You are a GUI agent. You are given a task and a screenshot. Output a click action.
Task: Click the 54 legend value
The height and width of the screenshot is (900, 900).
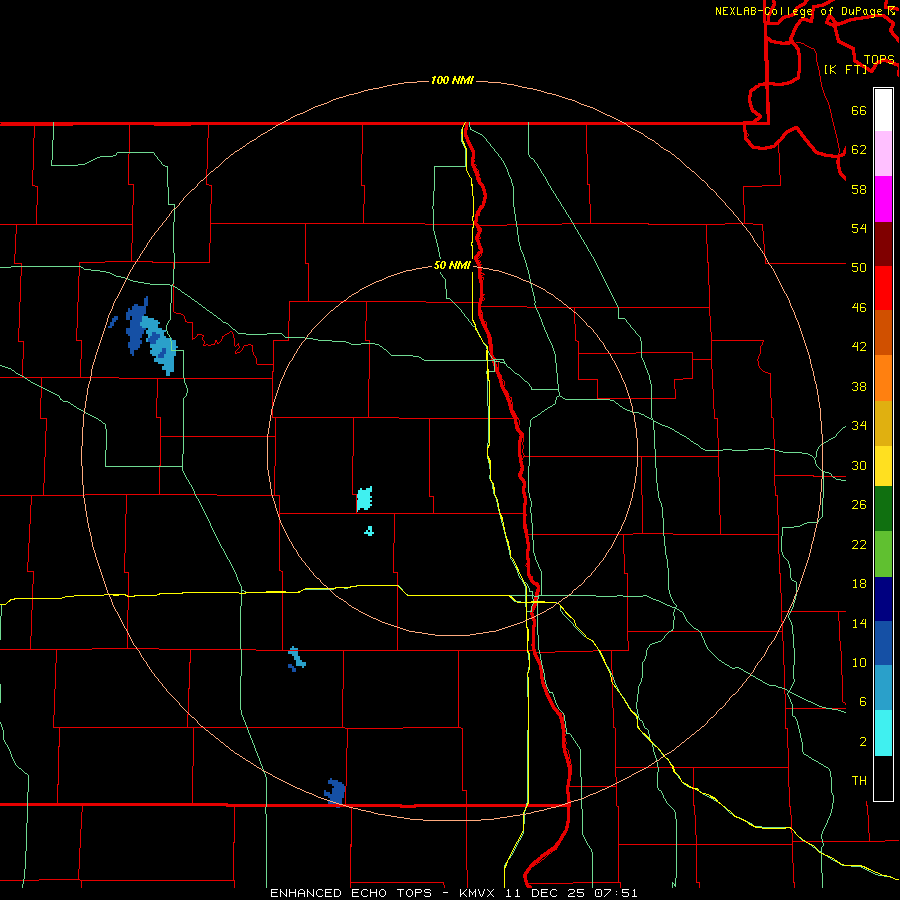point(859,228)
